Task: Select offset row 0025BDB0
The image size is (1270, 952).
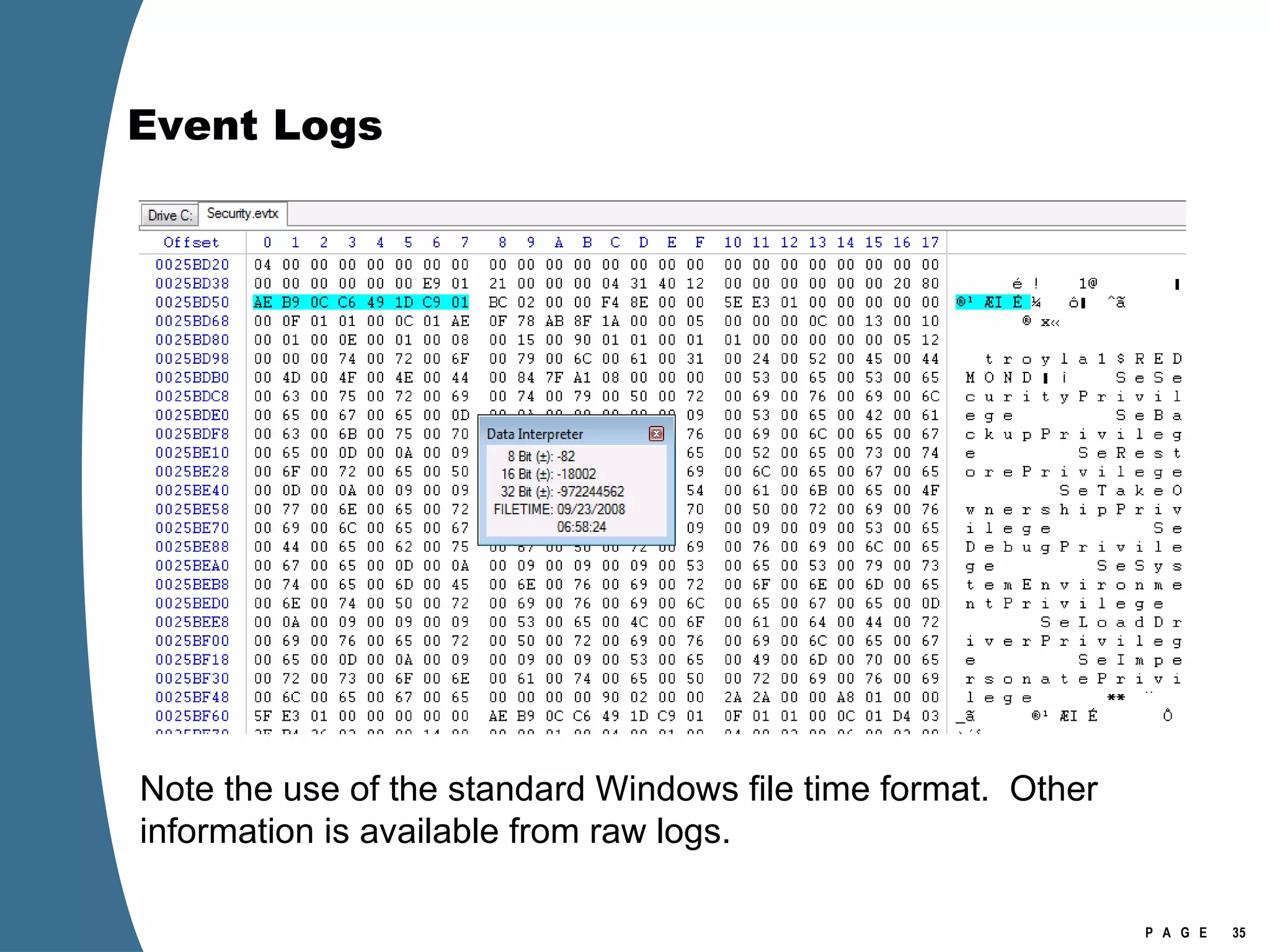Action: [x=192, y=377]
